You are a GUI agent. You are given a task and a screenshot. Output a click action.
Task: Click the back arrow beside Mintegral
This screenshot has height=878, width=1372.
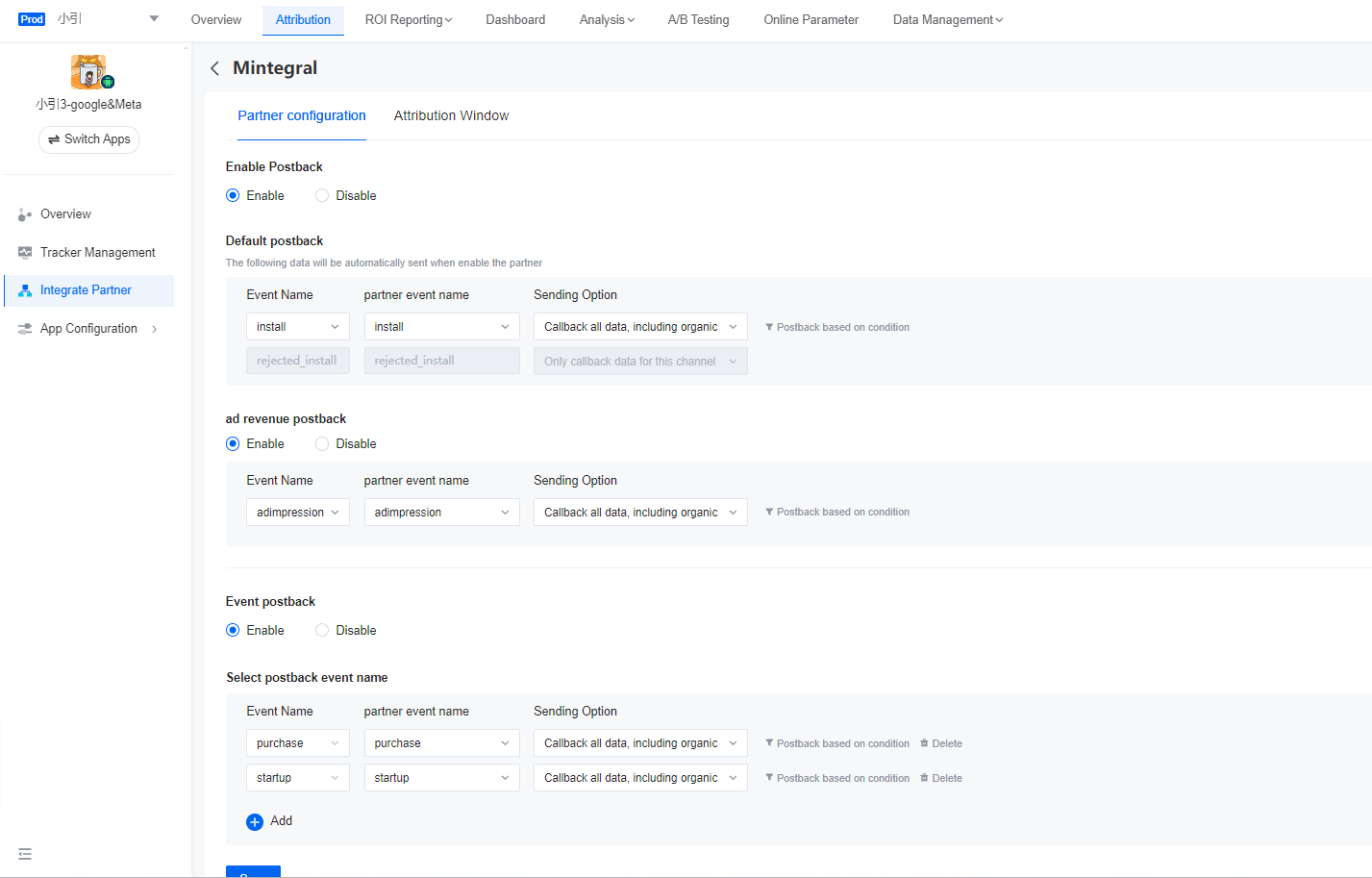point(215,67)
